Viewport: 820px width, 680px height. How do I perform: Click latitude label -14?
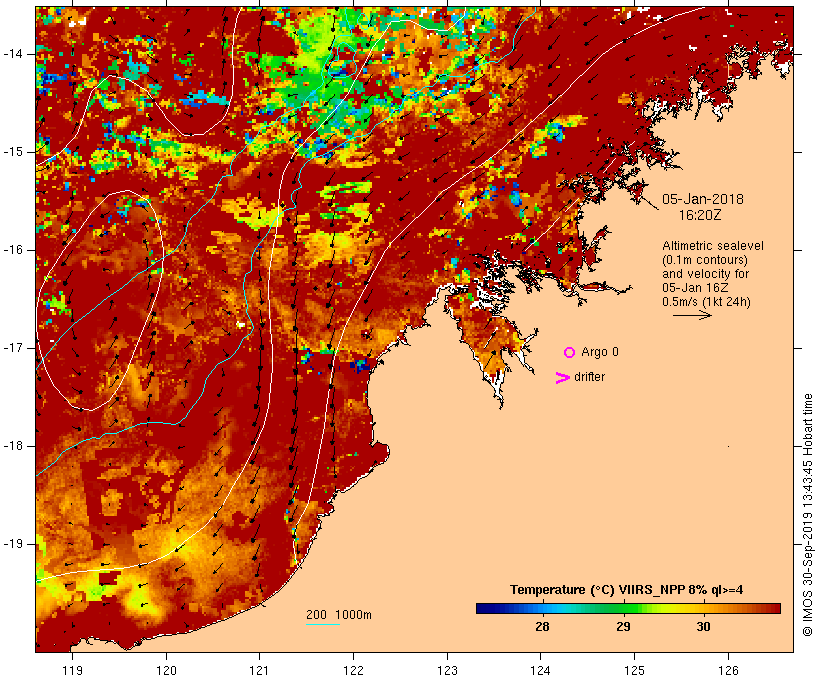13,54
